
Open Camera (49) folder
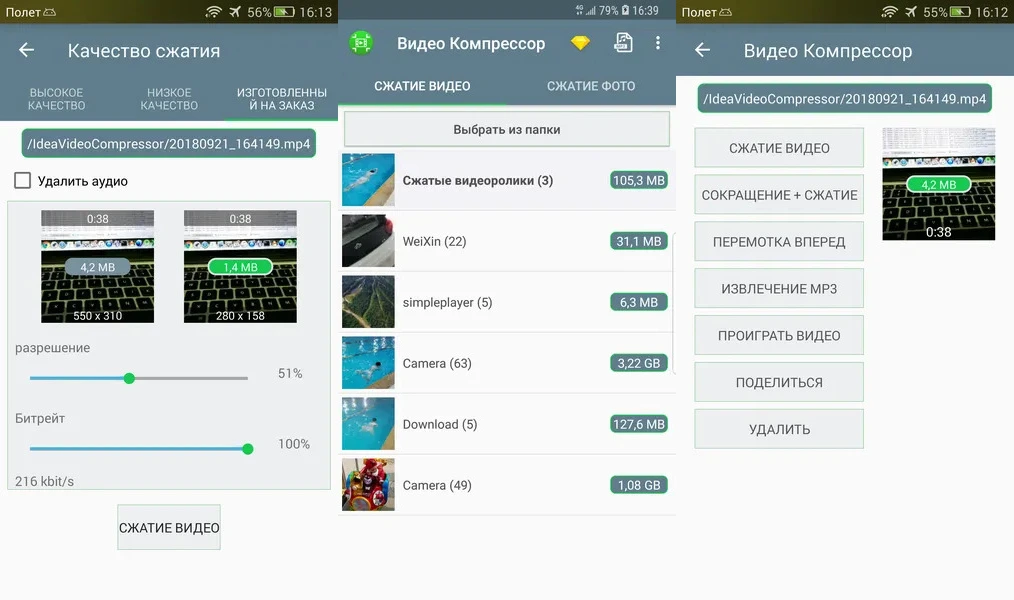point(506,485)
